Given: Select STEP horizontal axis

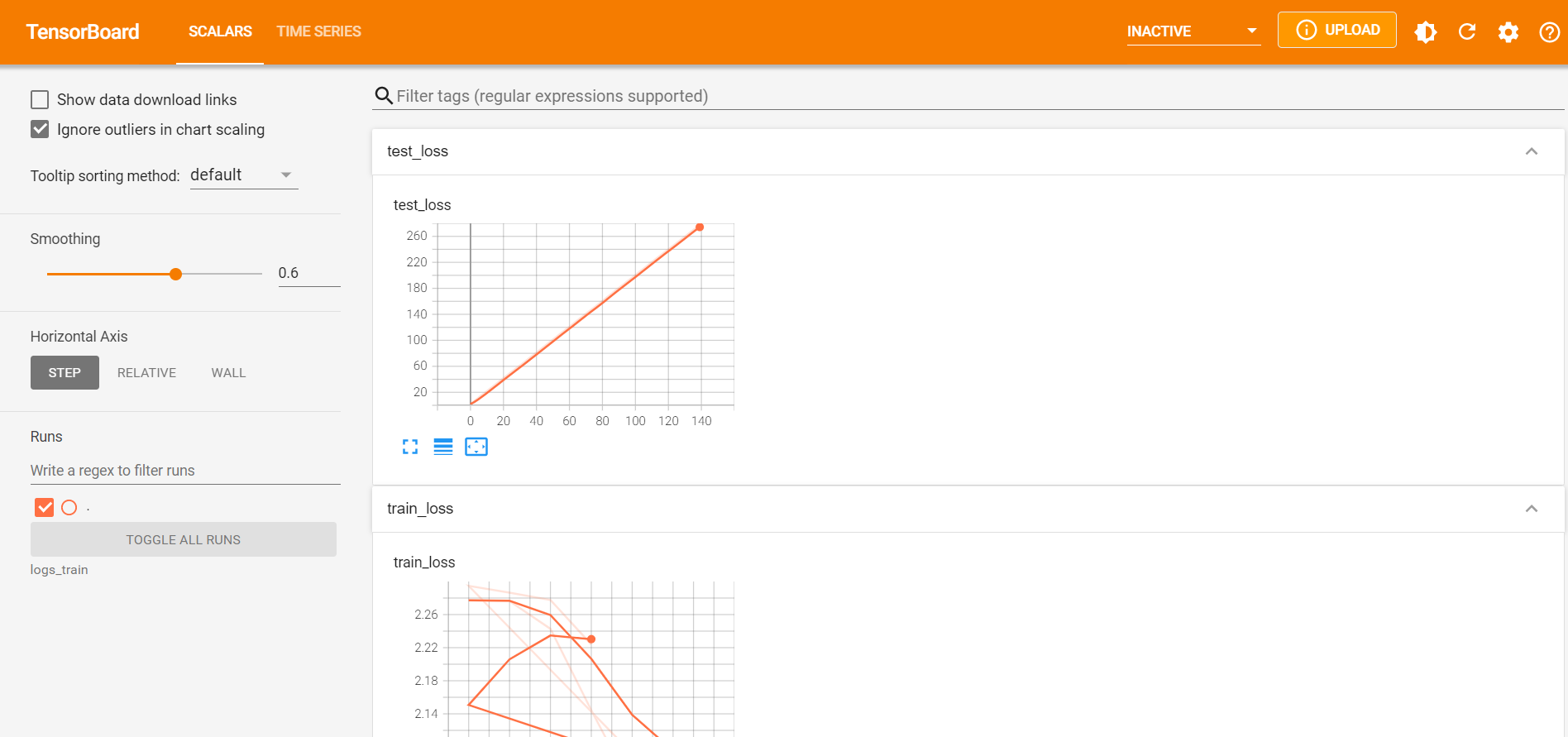Looking at the screenshot, I should (65, 372).
